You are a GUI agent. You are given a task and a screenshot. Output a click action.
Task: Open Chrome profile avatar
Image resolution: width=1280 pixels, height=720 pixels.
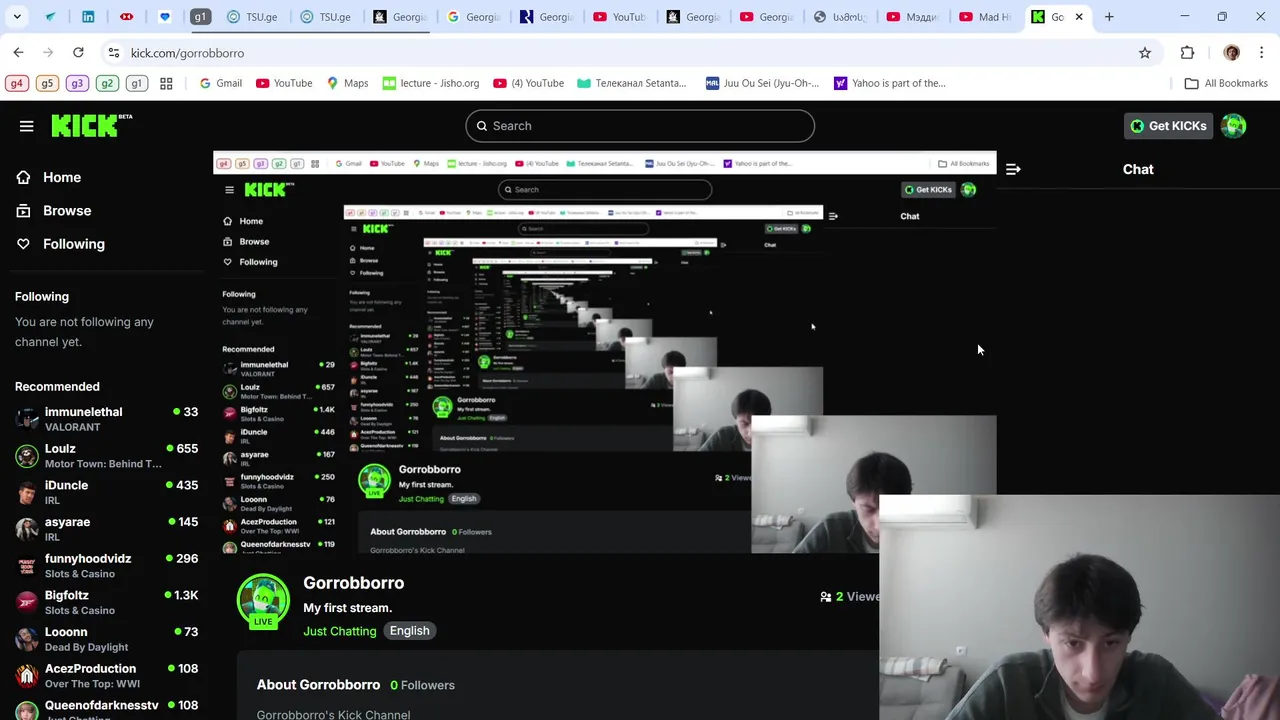pos(1231,53)
